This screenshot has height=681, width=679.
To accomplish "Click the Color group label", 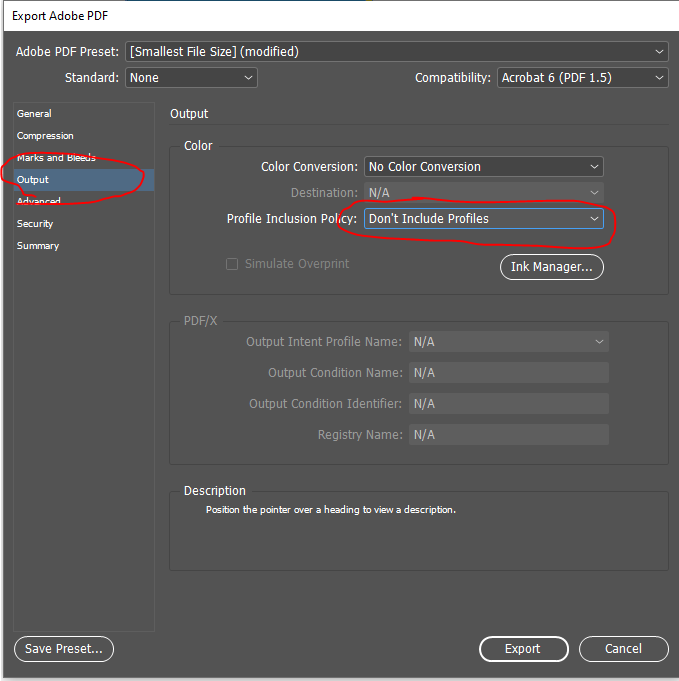I will (198, 146).
